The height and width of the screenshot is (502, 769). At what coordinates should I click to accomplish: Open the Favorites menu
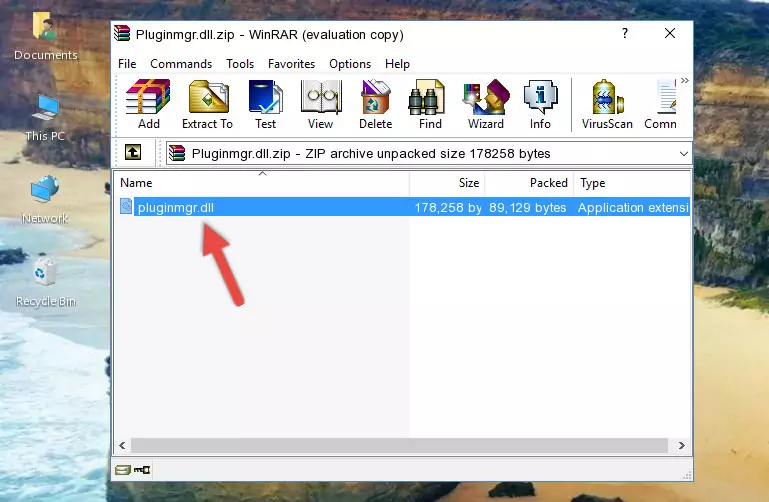click(x=291, y=64)
